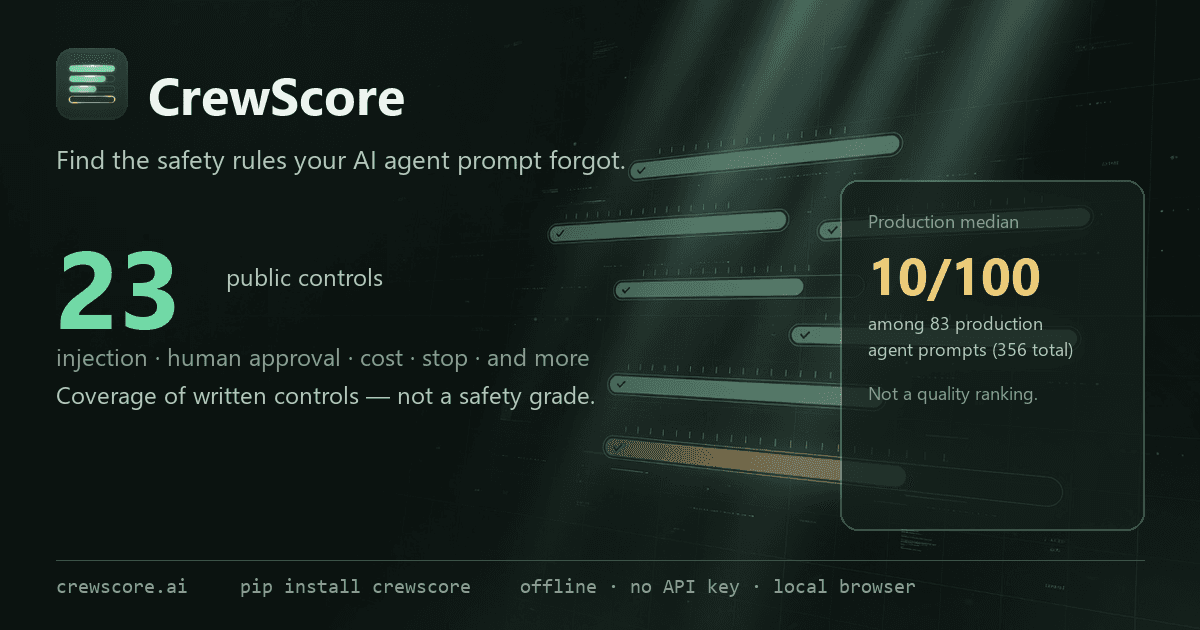Screen dimensions: 1200x630
Task: Click the CrewScore title text
Action: pos(277,98)
